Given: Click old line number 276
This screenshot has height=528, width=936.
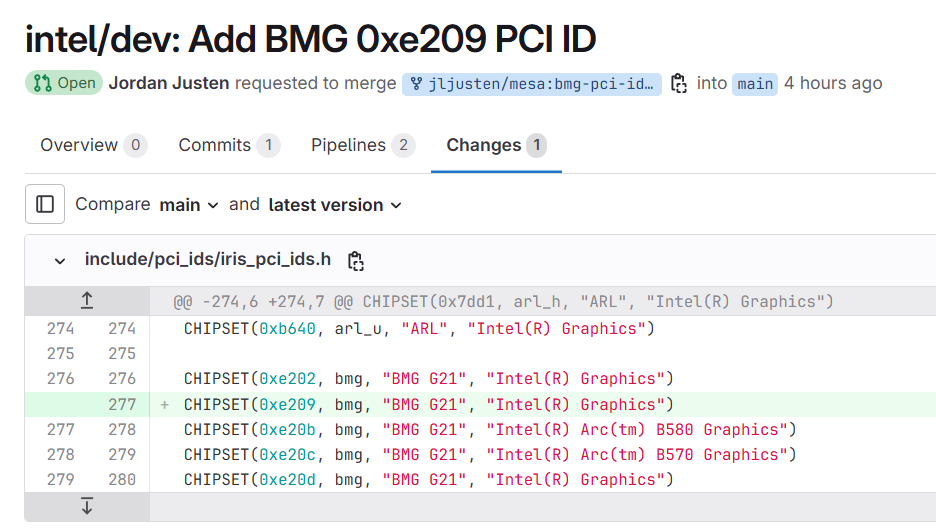Looking at the screenshot, I should click(60, 379).
